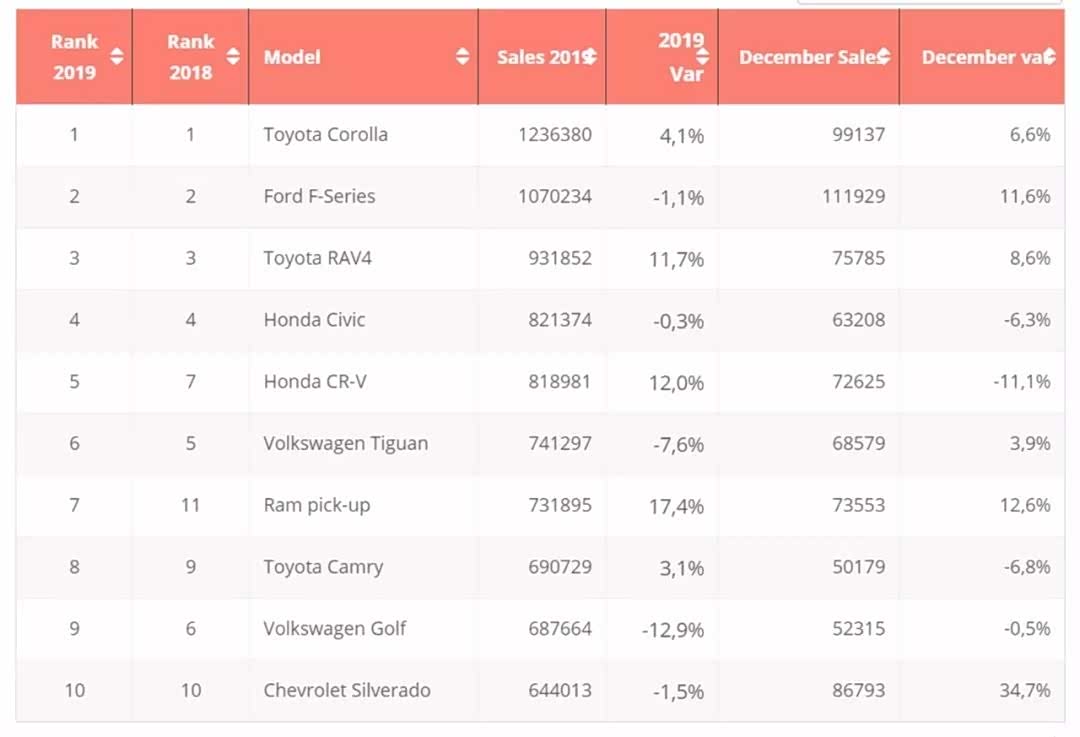Click the Sales 2019 sort arrows icon

[x=590, y=57]
